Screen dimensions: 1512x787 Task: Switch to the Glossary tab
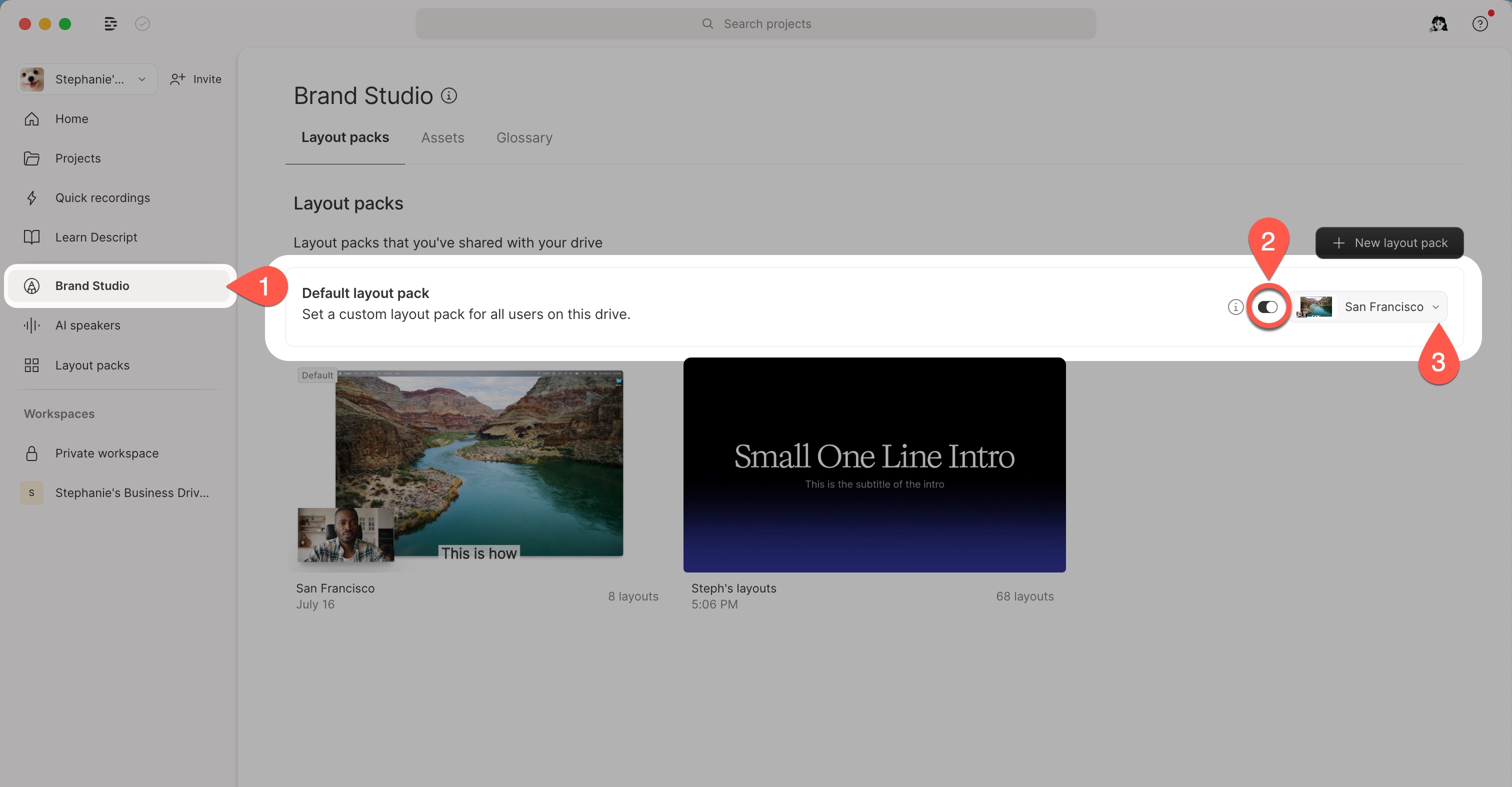pyautogui.click(x=524, y=137)
